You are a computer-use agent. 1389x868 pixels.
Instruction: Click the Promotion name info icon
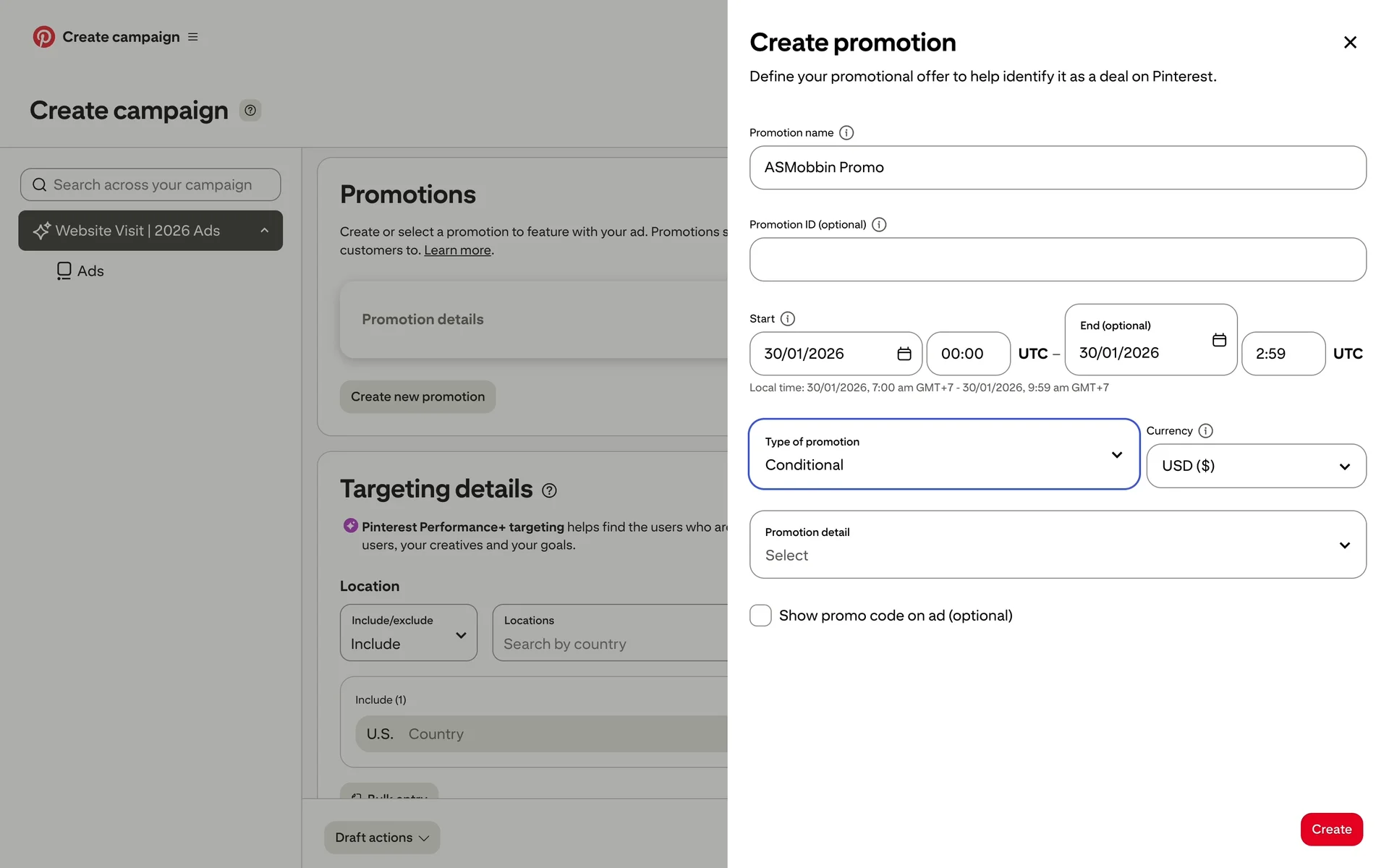tap(846, 133)
